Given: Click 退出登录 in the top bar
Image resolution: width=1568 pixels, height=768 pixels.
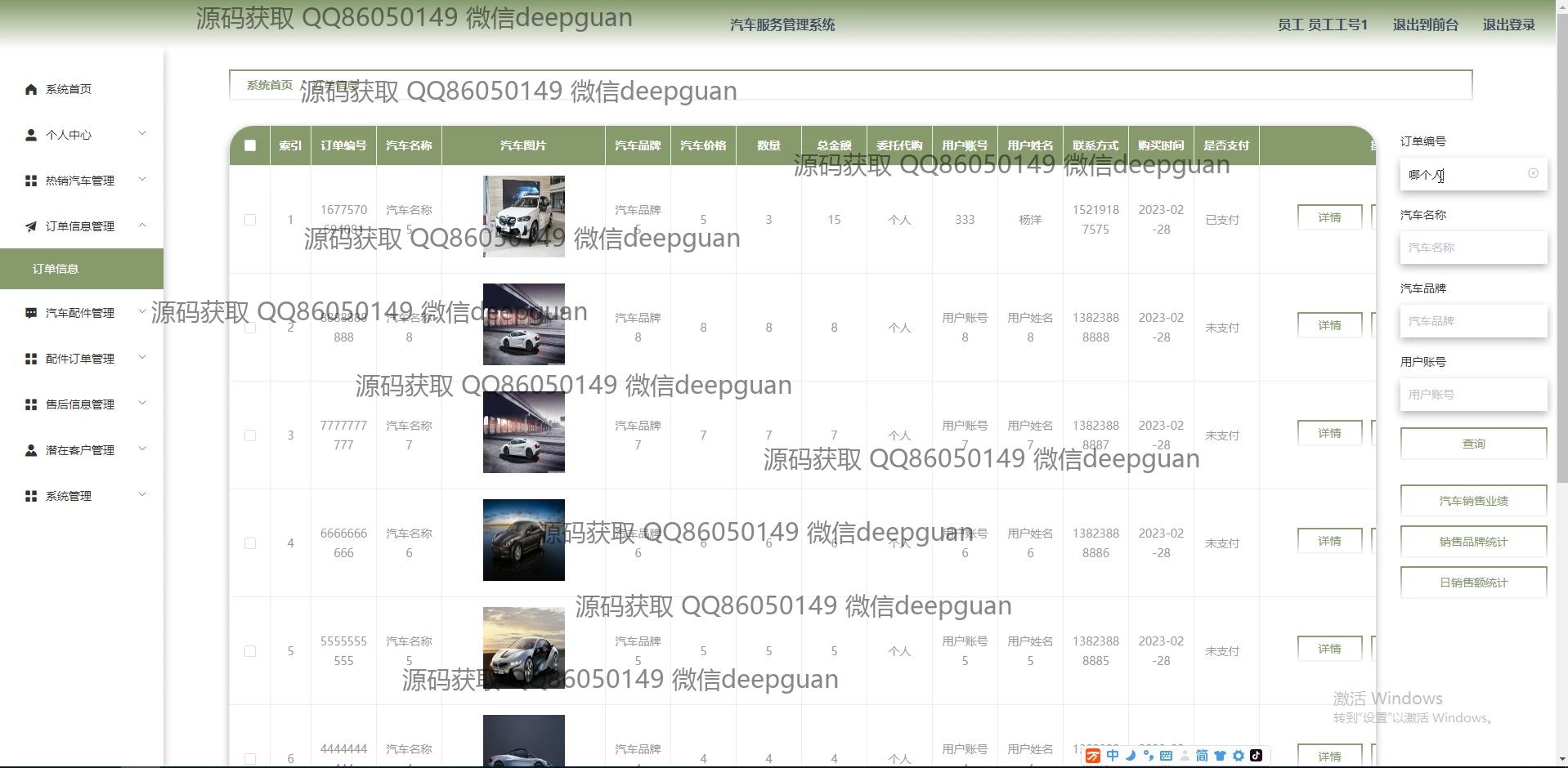Looking at the screenshot, I should point(1508,25).
